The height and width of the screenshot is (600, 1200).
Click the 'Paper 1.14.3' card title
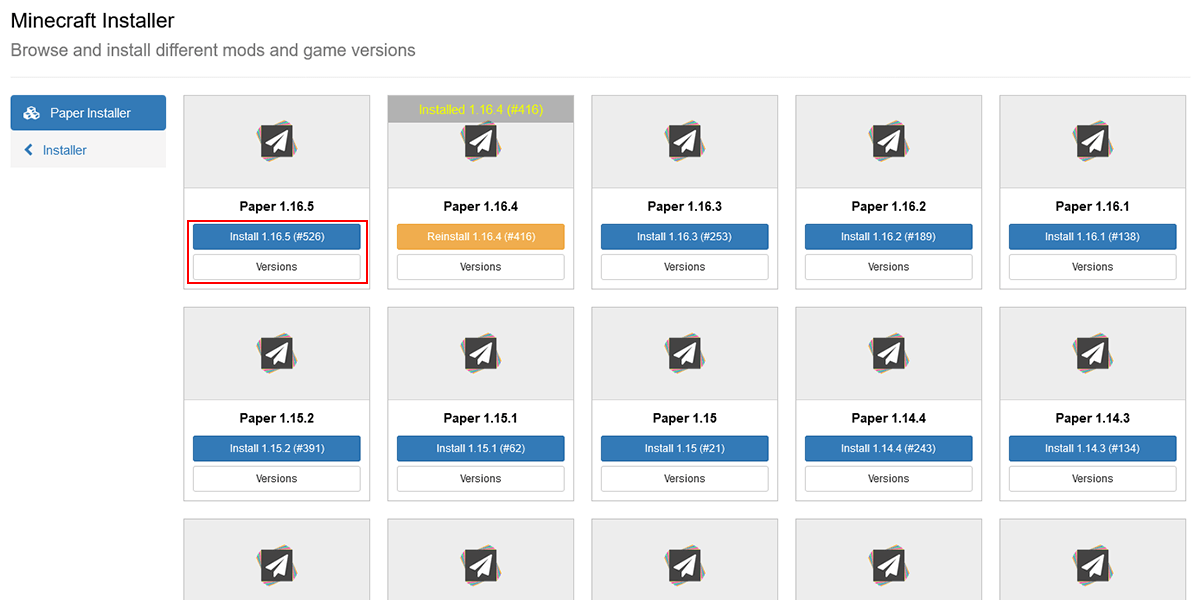click(1093, 419)
